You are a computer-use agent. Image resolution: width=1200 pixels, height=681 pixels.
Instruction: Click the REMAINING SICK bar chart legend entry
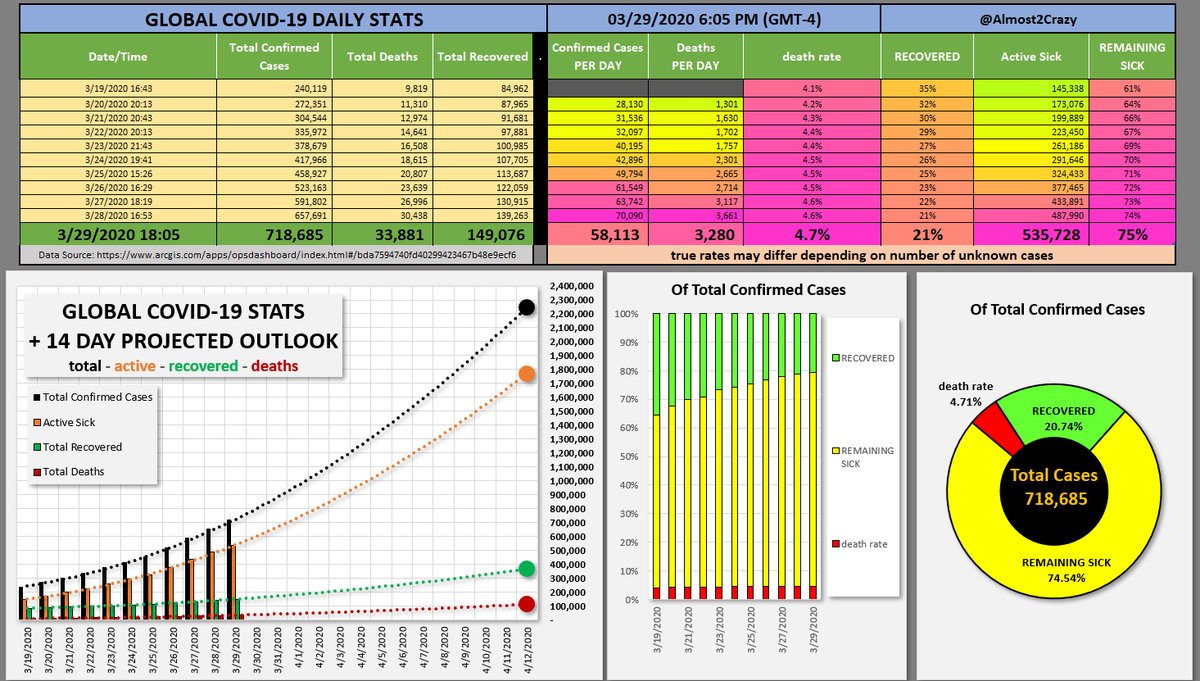[x=863, y=457]
